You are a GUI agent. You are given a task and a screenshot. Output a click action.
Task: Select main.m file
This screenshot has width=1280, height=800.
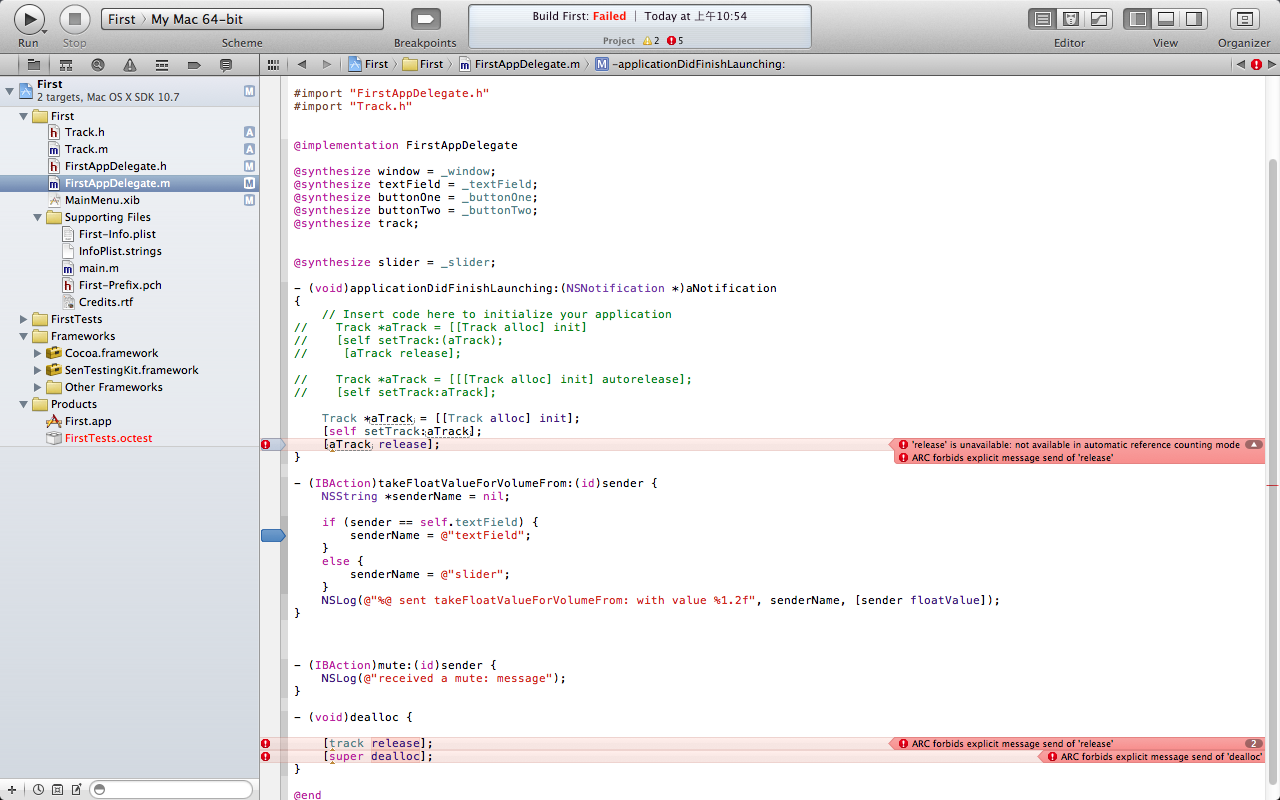[99, 268]
